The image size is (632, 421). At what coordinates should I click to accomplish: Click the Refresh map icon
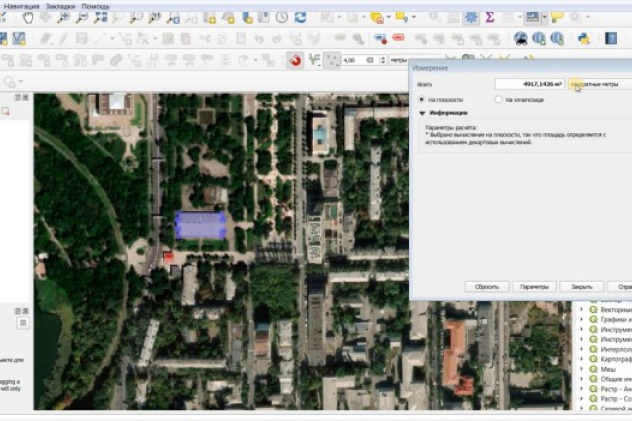click(x=300, y=17)
